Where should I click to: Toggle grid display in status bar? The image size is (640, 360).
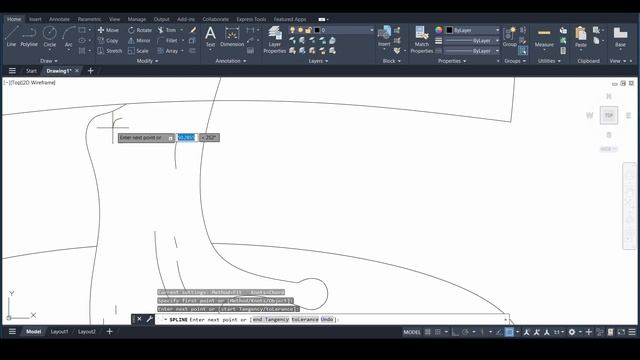tap(427, 332)
